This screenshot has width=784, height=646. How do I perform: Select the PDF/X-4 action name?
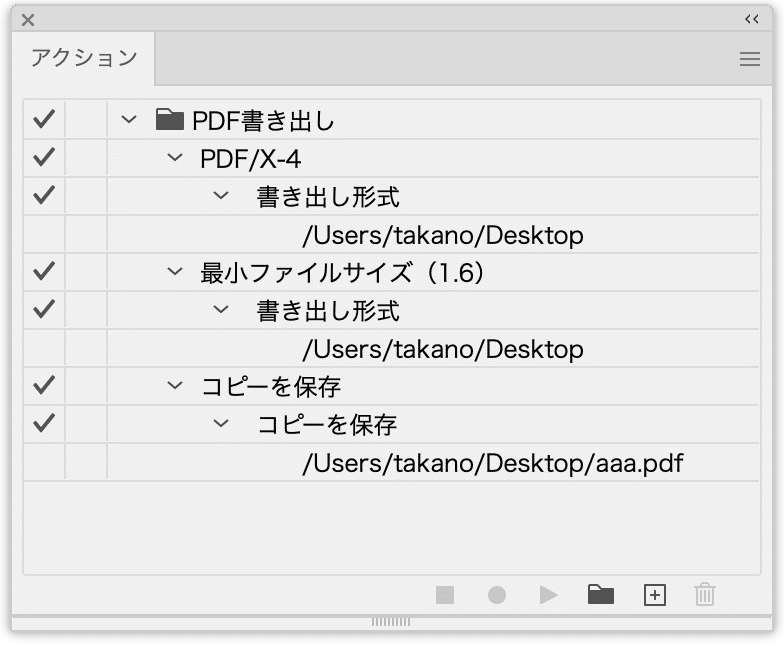[250, 159]
